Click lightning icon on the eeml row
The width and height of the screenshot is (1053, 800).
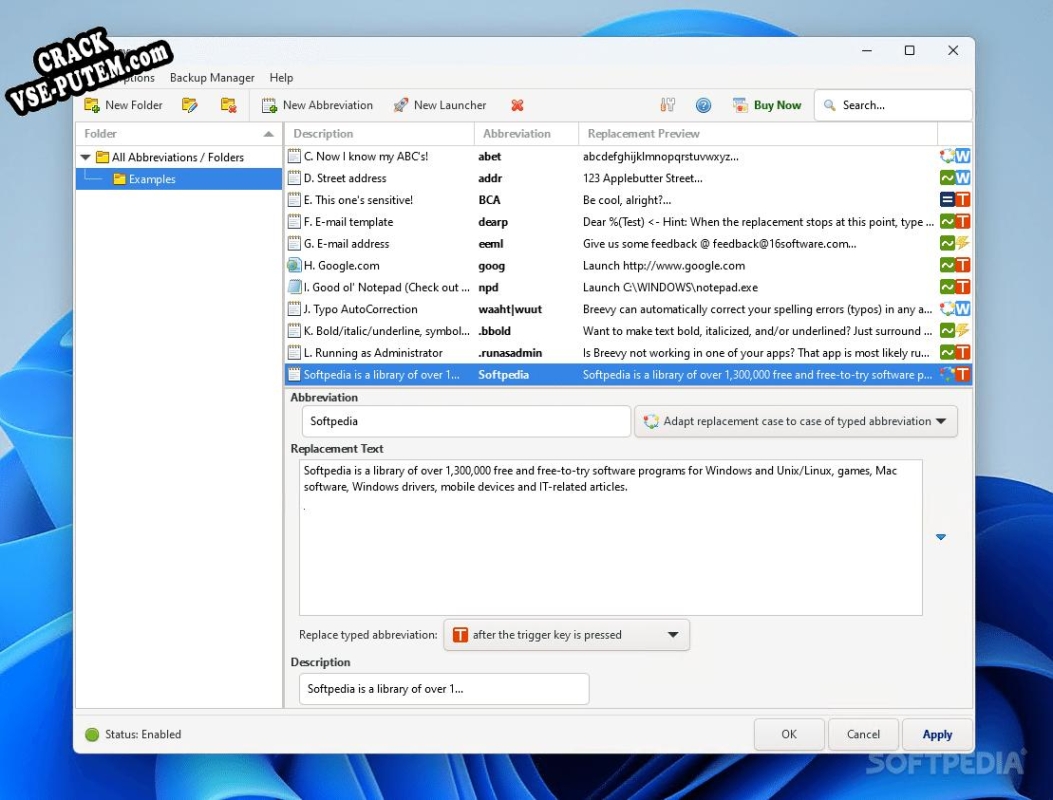coord(962,244)
